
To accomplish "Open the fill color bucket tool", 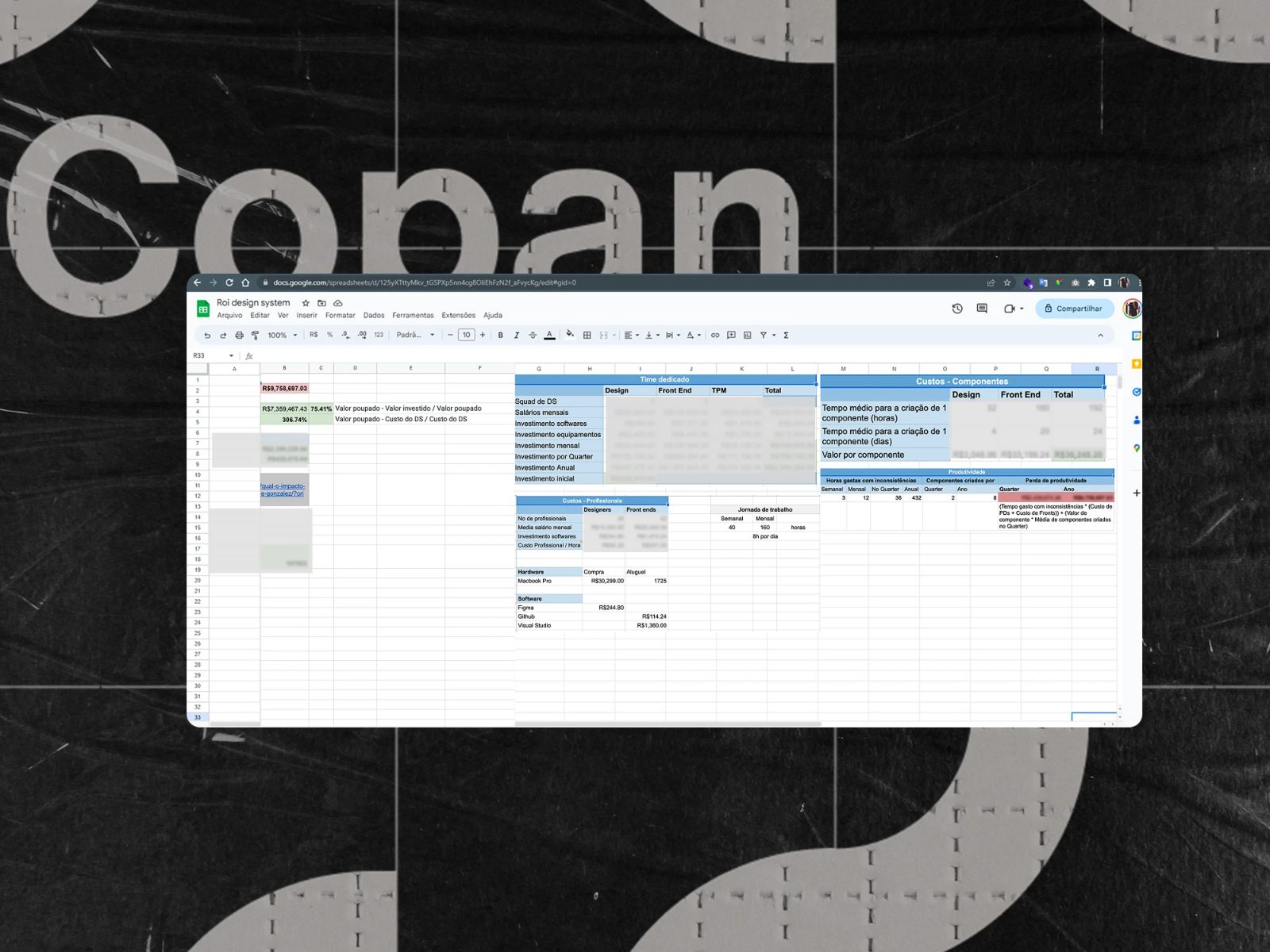I will 569,335.
